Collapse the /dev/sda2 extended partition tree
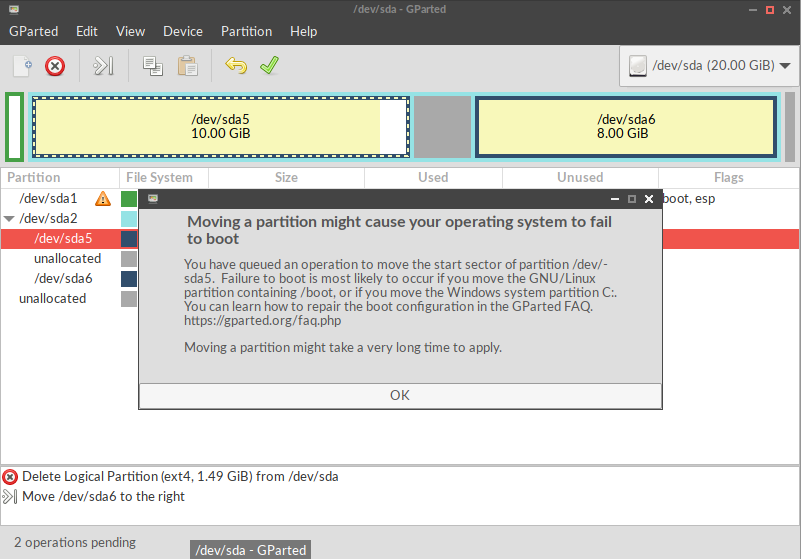 tap(9, 219)
